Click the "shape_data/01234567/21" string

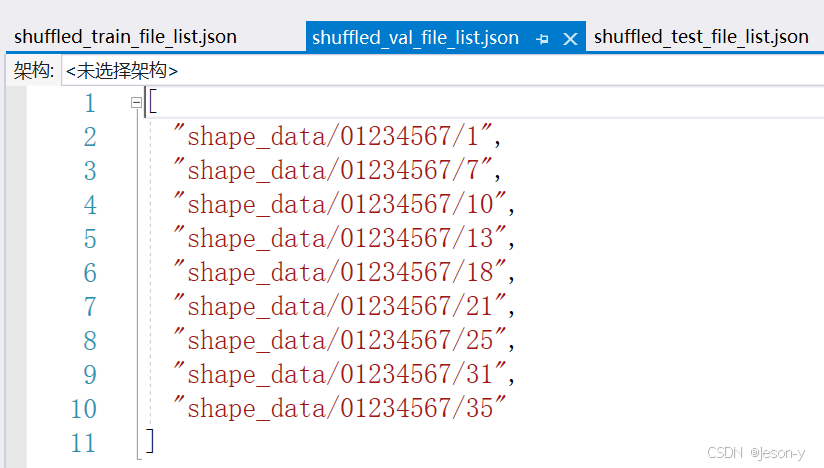pyautogui.click(x=341, y=307)
